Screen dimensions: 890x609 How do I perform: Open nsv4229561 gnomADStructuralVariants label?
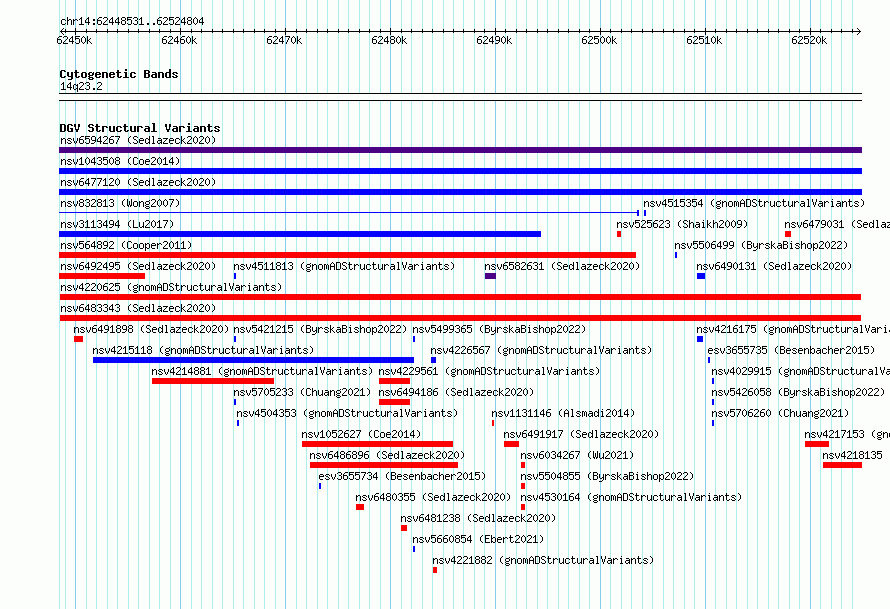[x=489, y=371]
